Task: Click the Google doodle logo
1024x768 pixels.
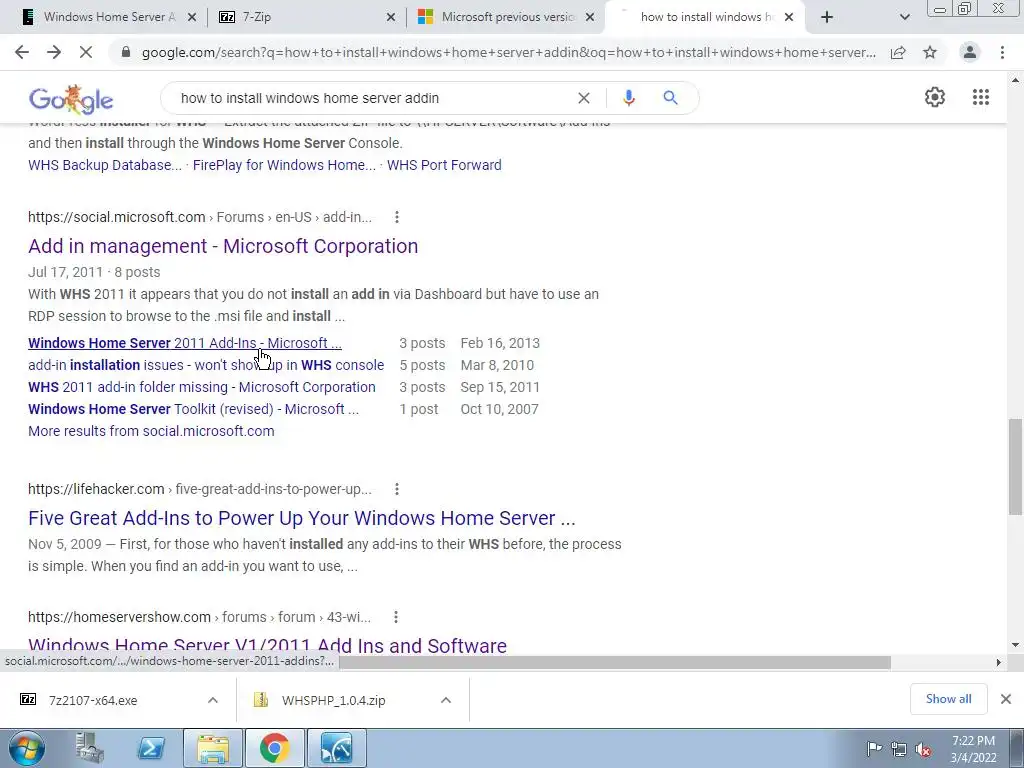Action: tap(71, 99)
